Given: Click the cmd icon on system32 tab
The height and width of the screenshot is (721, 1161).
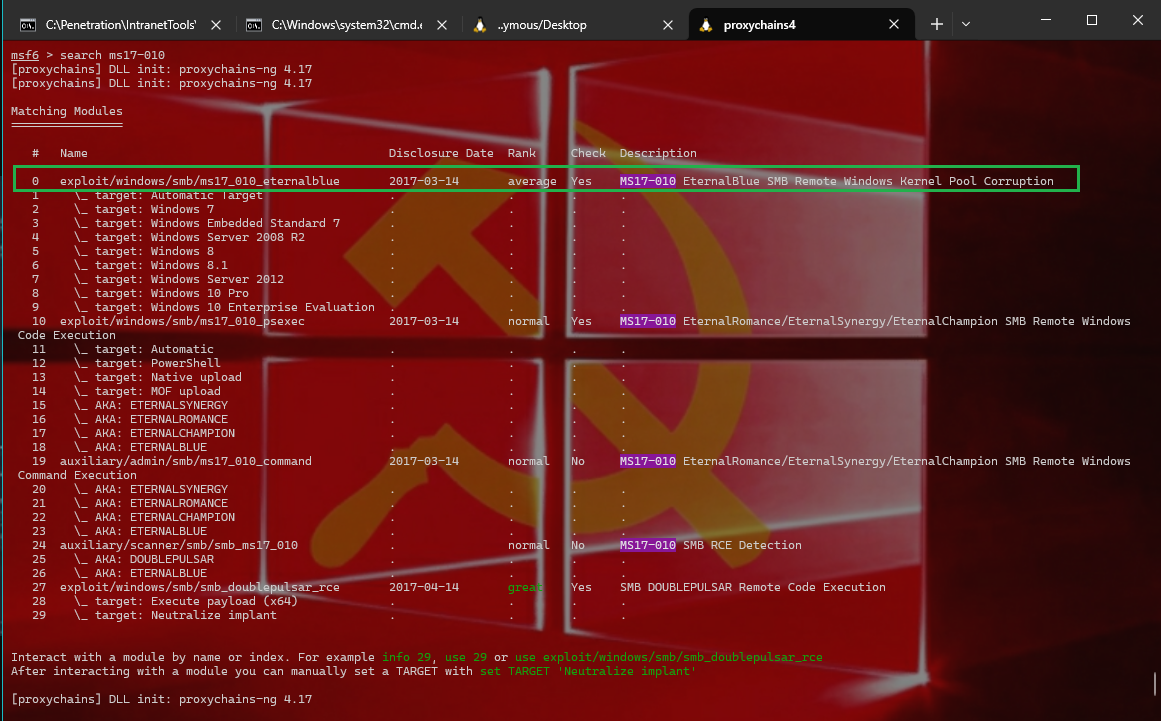Looking at the screenshot, I should (253, 25).
